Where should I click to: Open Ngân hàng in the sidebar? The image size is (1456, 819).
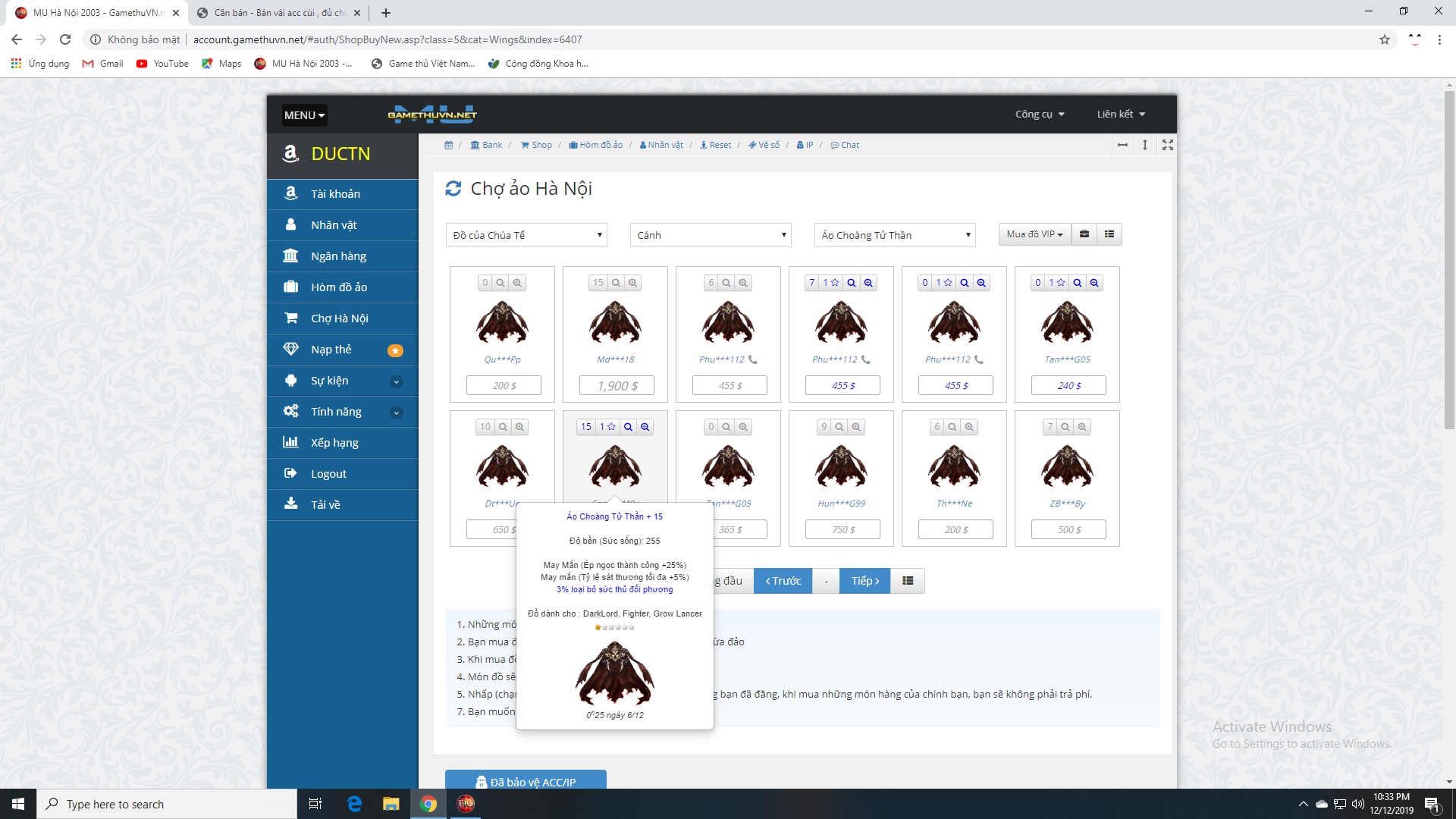338,256
